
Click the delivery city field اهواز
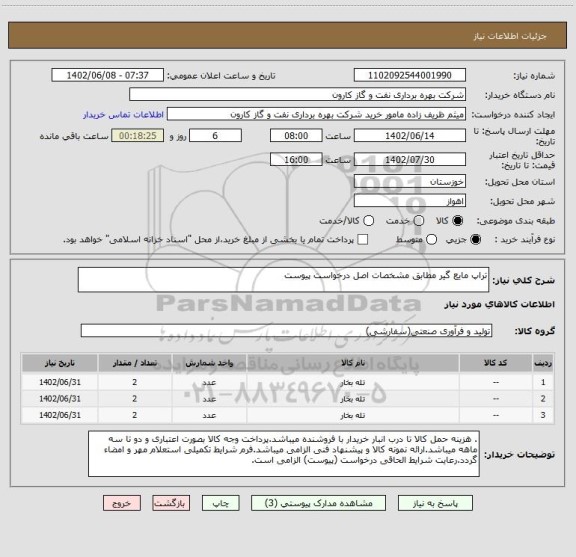410,201
